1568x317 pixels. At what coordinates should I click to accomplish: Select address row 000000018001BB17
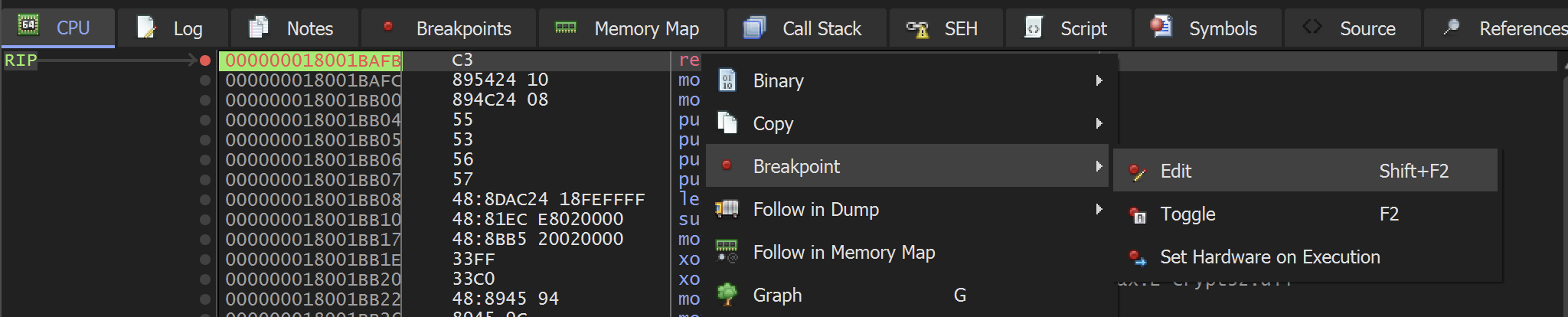pos(313,240)
